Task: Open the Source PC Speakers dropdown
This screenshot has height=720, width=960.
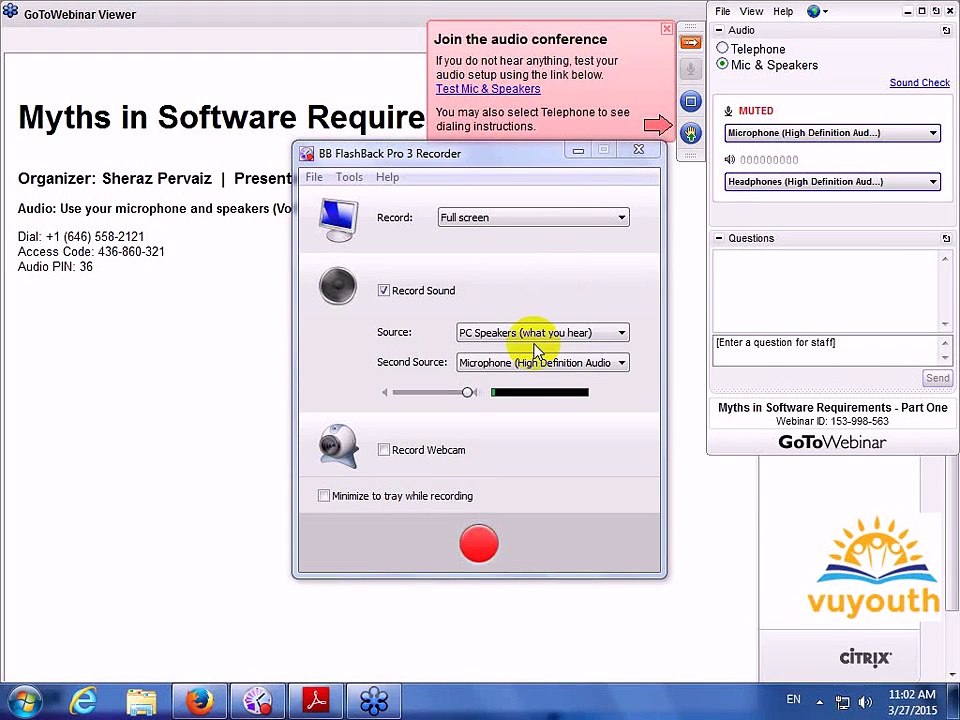Action: tap(542, 332)
